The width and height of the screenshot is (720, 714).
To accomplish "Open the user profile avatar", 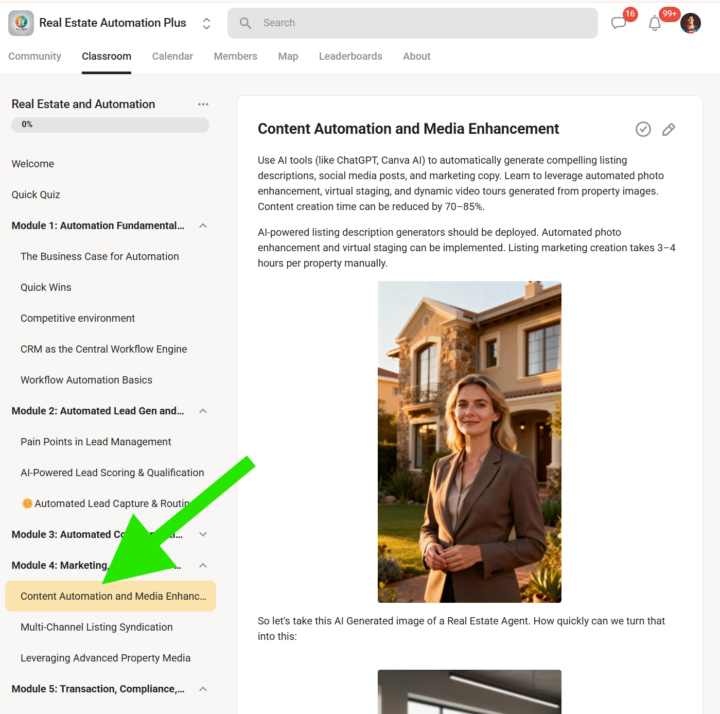I will (x=690, y=23).
